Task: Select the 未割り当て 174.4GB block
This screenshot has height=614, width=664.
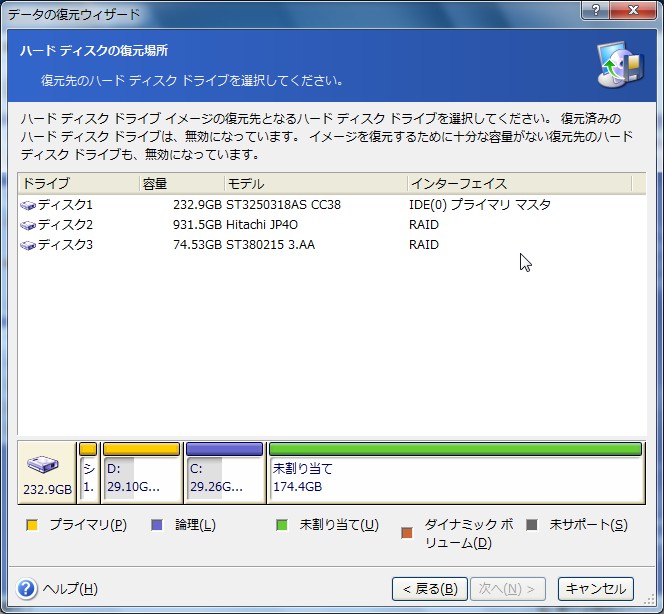Action: (x=456, y=473)
